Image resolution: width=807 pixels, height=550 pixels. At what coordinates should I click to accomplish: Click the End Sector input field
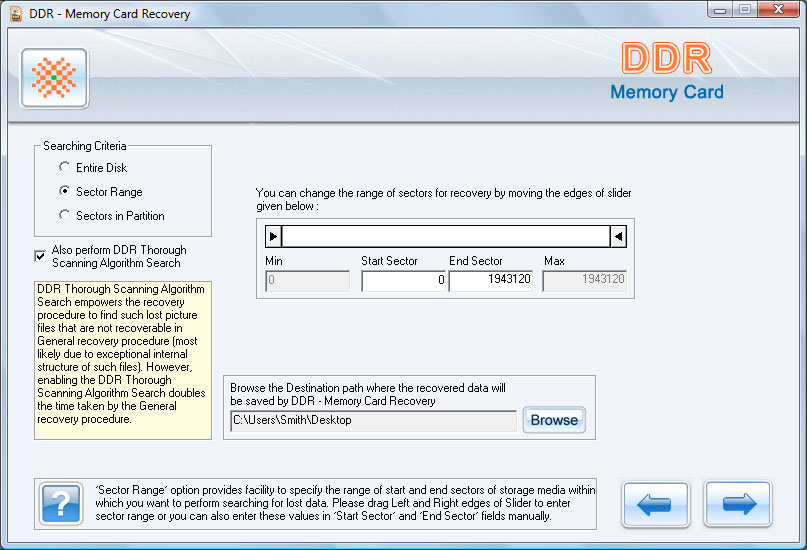(x=490, y=281)
